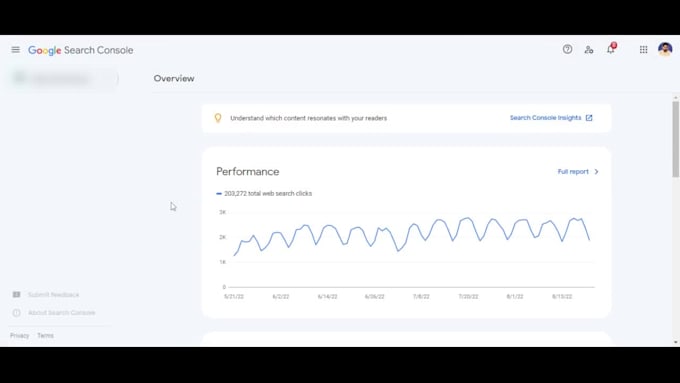Open the blurred property selector dropdown
The image size is (680, 383).
click(x=63, y=79)
